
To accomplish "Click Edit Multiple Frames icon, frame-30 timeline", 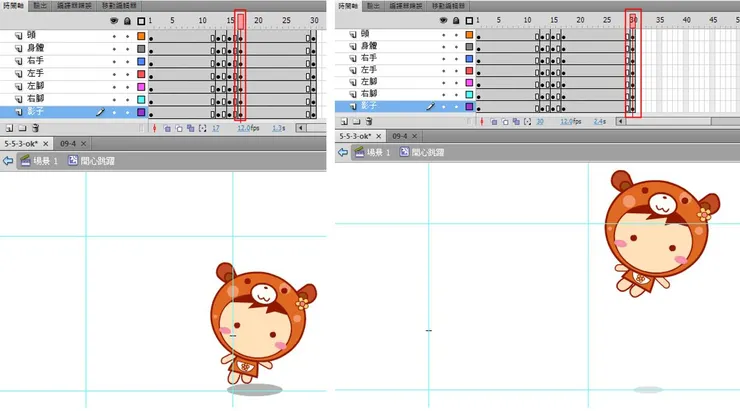I will [516, 121].
